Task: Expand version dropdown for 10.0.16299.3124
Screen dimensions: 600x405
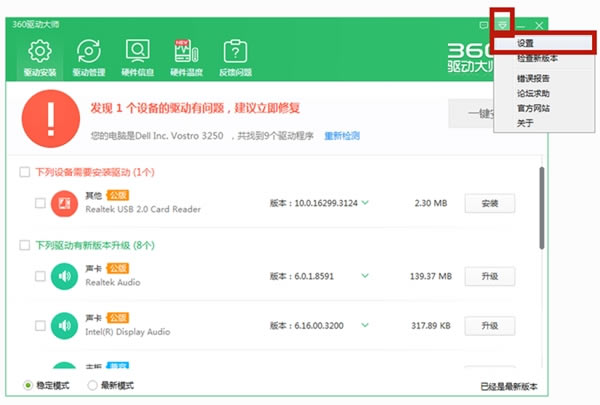Action: coord(365,202)
